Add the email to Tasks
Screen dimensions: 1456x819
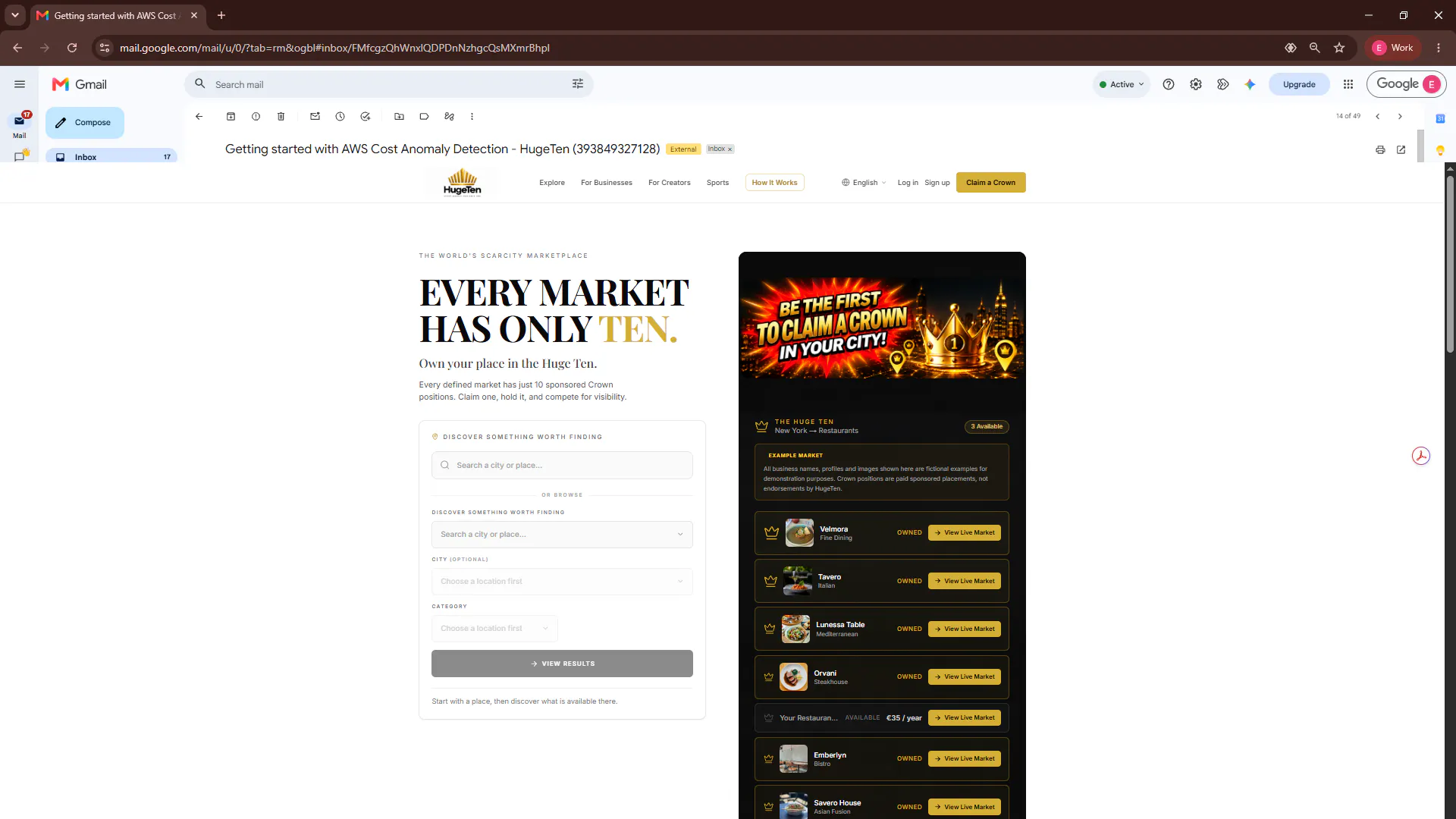coord(365,117)
